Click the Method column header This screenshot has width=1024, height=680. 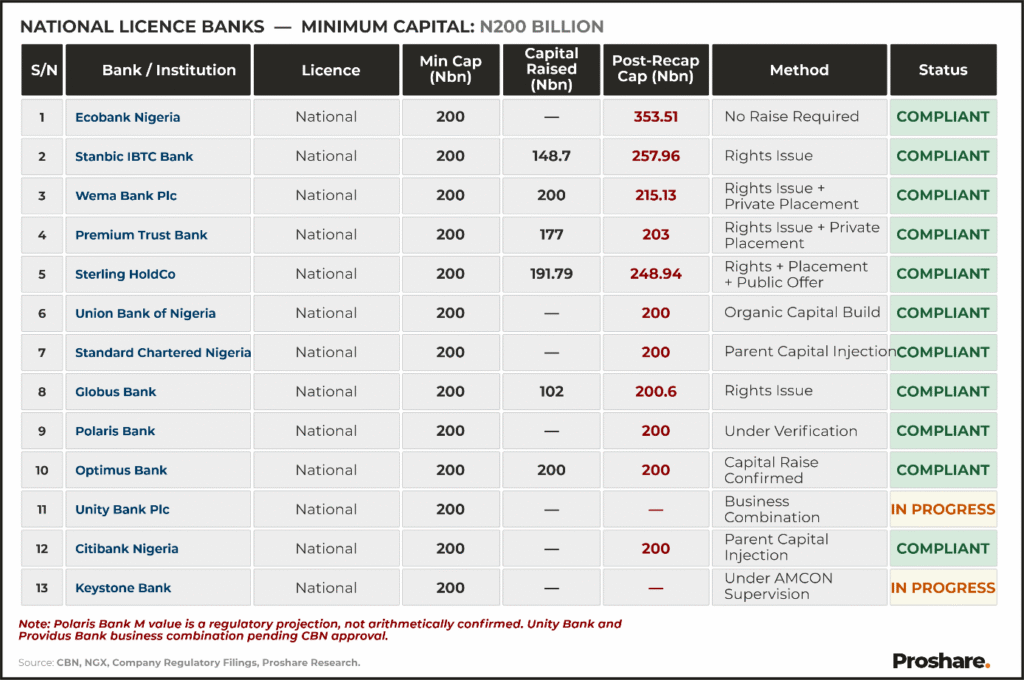click(799, 70)
